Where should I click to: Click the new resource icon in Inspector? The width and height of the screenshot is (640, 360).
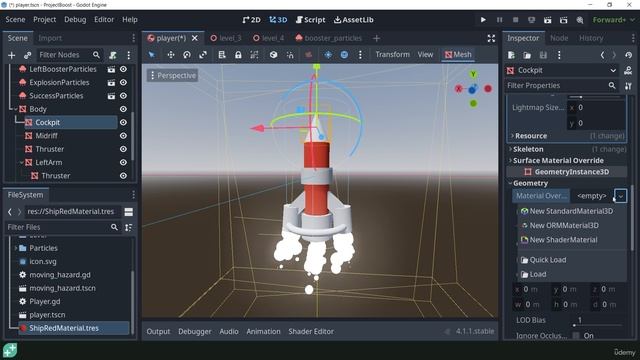[x=511, y=55]
